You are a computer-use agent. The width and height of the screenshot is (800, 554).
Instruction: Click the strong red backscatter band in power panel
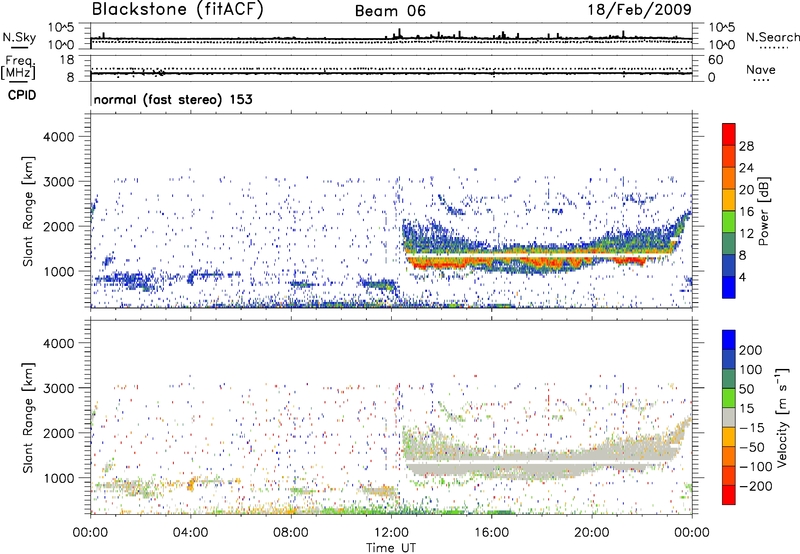[x=526, y=262]
